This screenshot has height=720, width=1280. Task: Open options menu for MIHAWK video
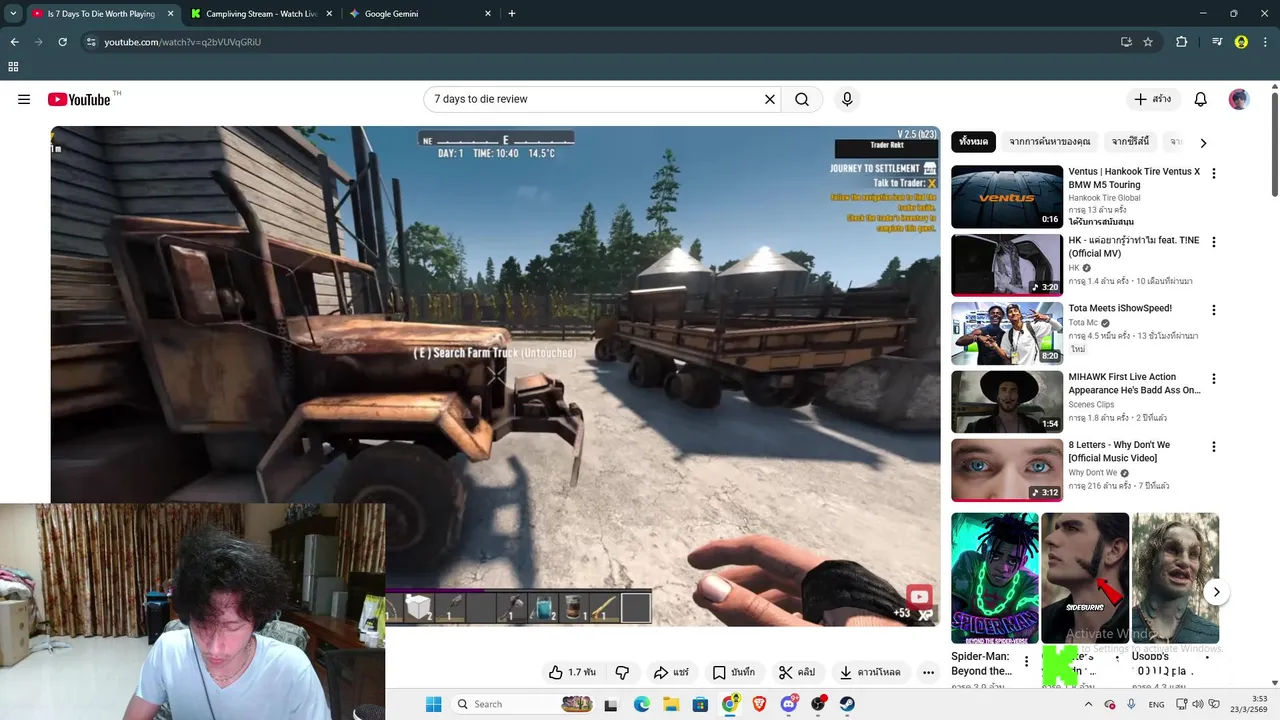[1214, 379]
